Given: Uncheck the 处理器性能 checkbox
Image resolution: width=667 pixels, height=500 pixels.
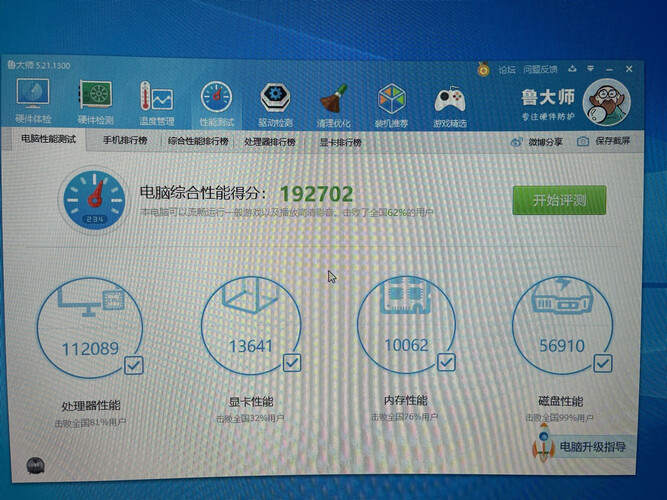Looking at the screenshot, I should pyautogui.click(x=134, y=365).
